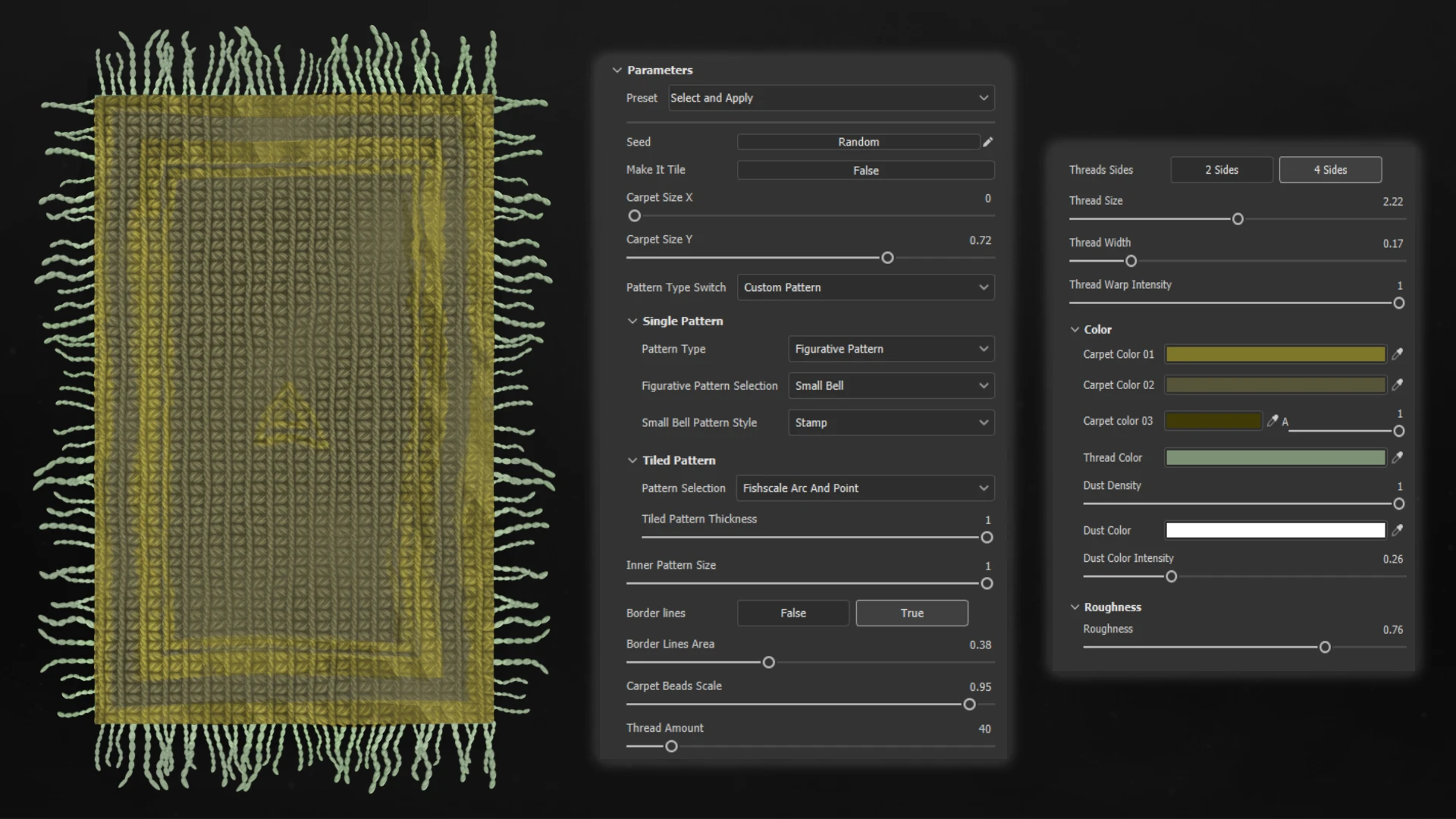Click the Thread Color eyedropper icon

(1397, 457)
